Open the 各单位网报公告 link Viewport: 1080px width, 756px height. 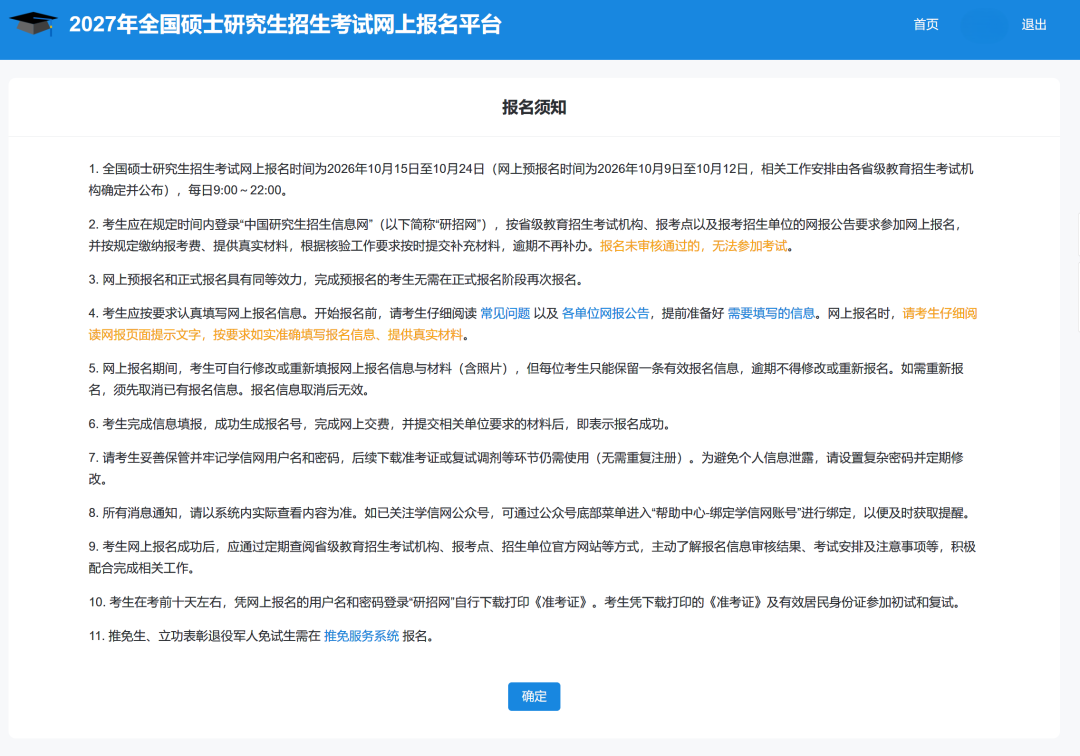point(605,313)
